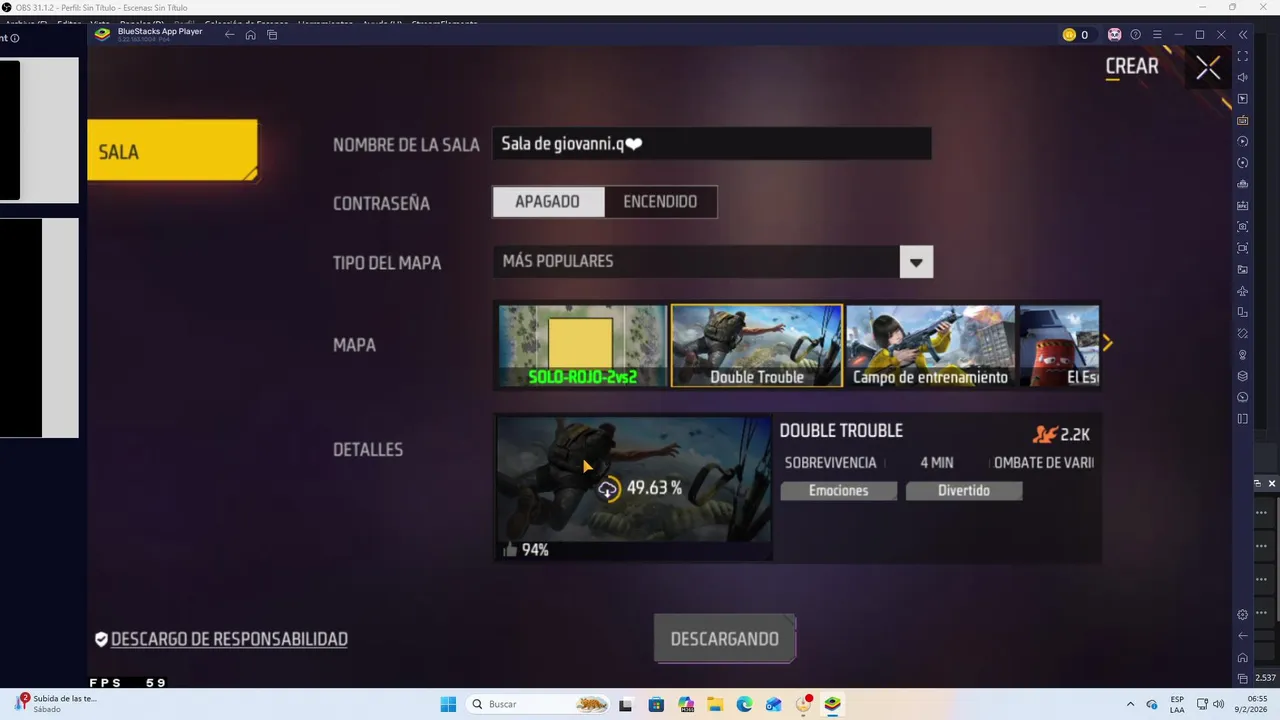Close the room creation screen with X
1280x720 pixels.
coord(1208,68)
